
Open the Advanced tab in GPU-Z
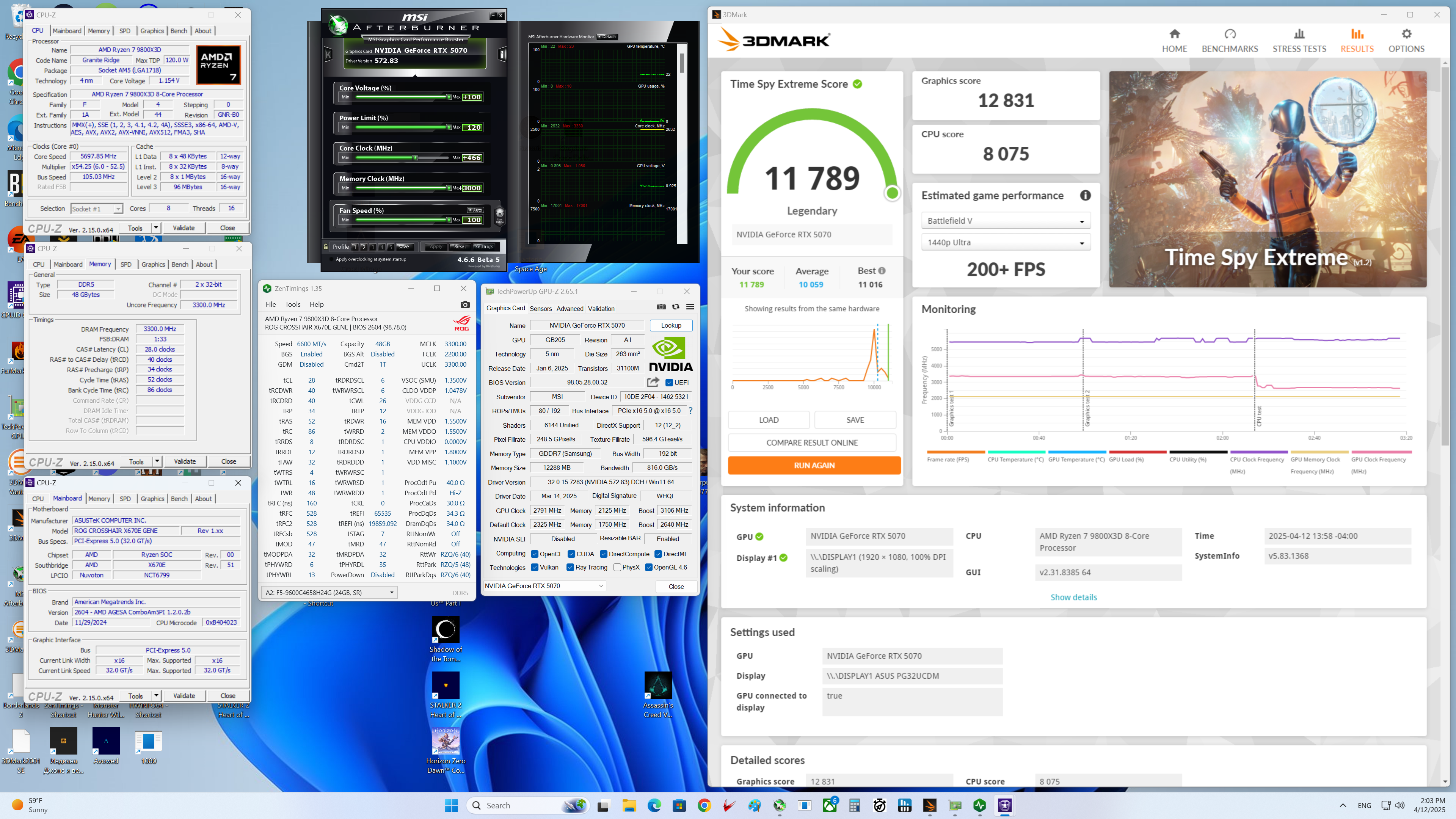click(x=570, y=309)
